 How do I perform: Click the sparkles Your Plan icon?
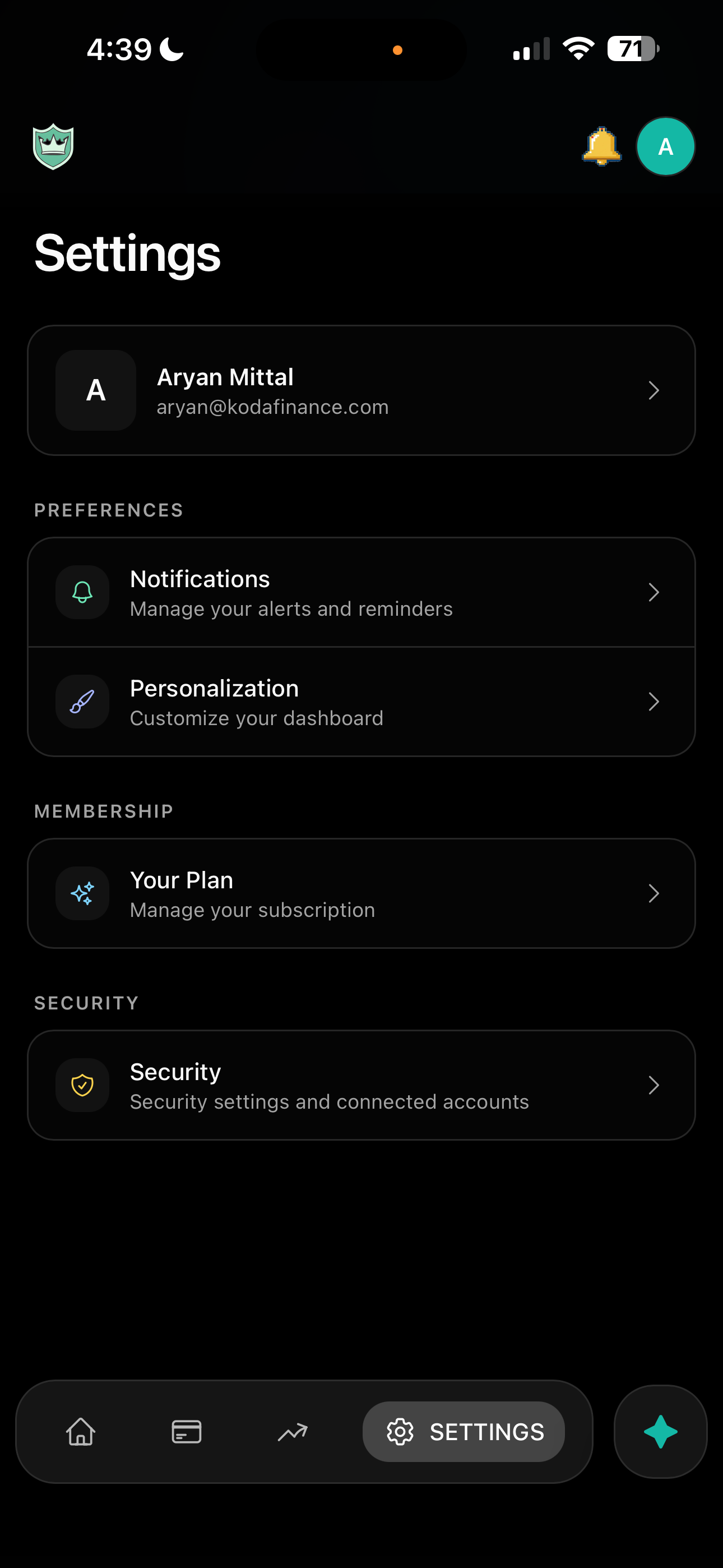coord(82,893)
